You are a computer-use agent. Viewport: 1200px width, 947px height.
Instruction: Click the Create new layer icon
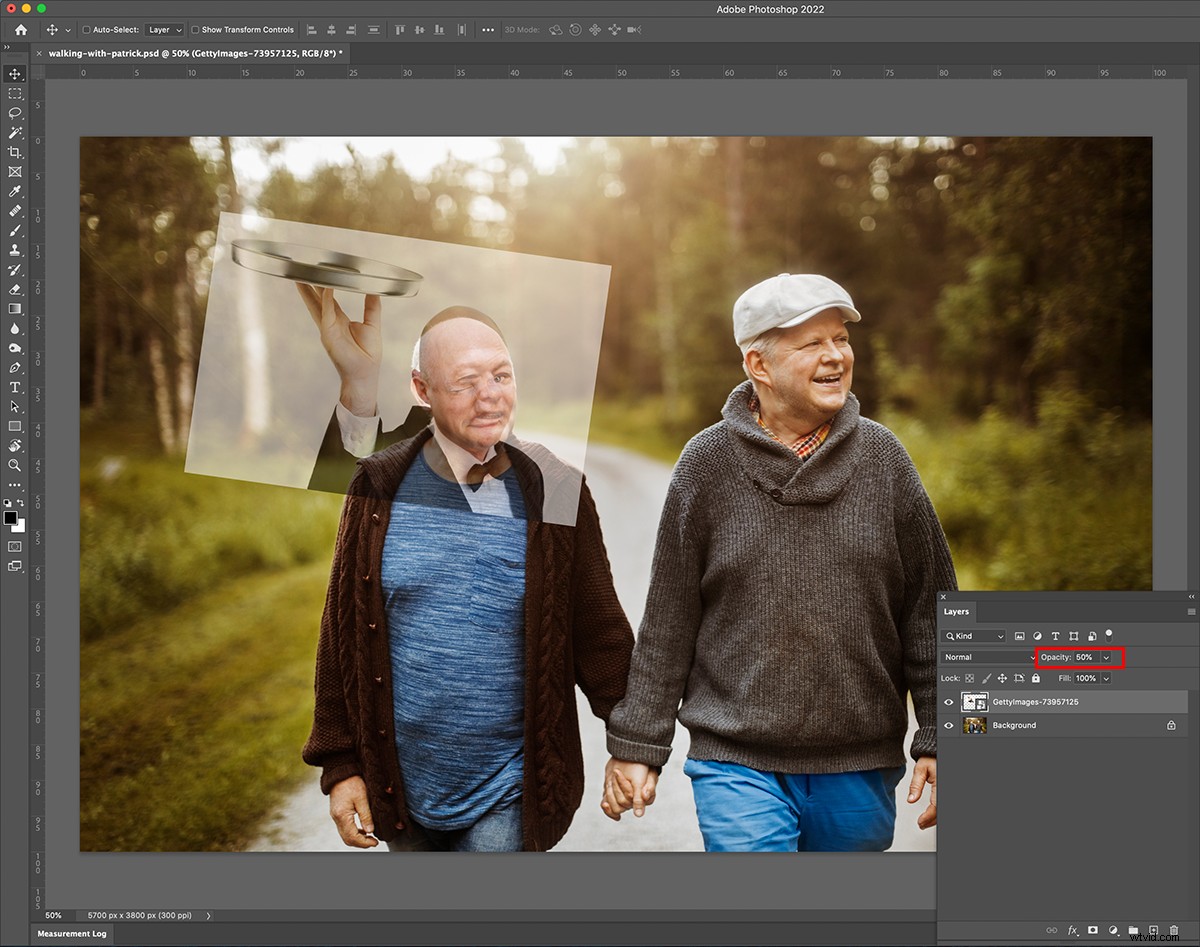[x=1153, y=930]
